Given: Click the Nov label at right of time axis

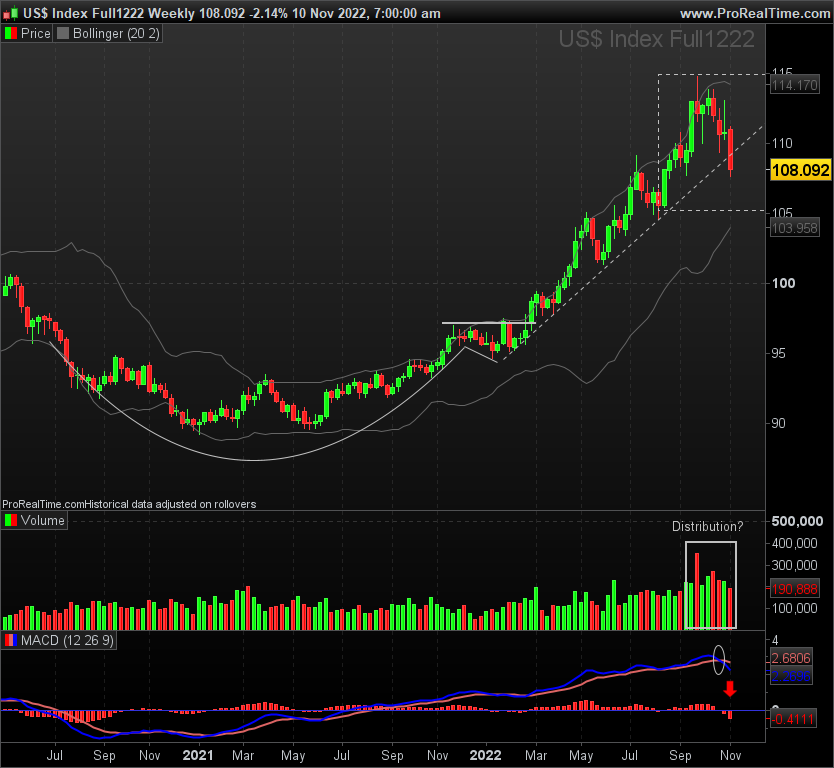Looking at the screenshot, I should pyautogui.click(x=730, y=755).
